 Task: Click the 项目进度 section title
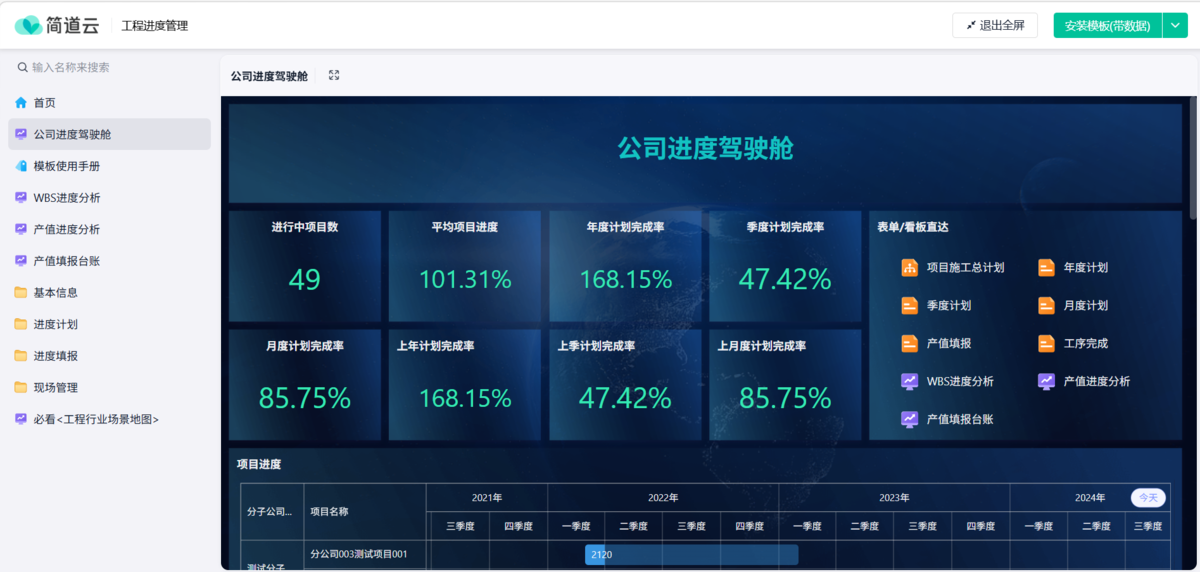tap(259, 464)
